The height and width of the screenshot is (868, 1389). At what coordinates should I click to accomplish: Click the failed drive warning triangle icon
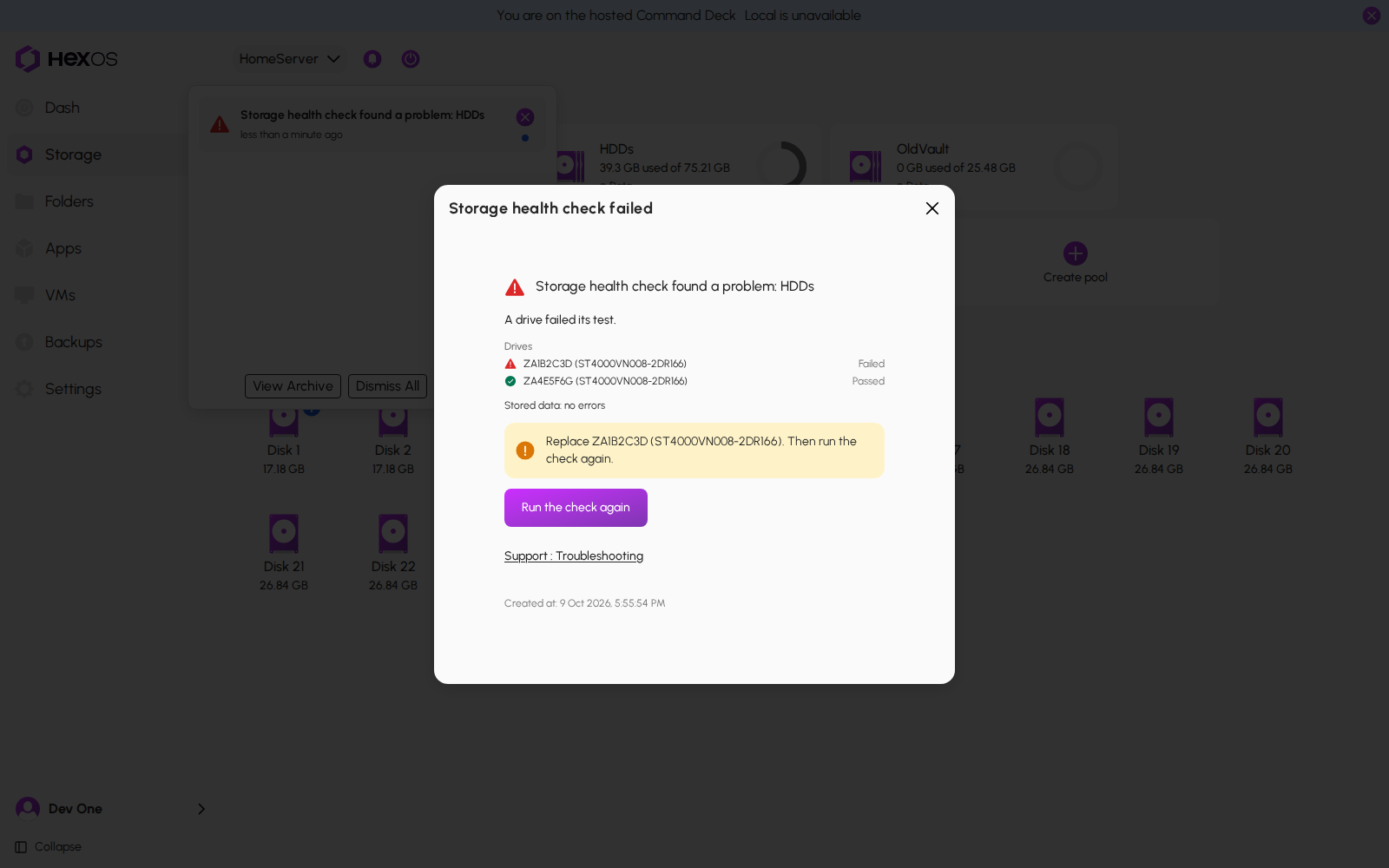(x=510, y=364)
